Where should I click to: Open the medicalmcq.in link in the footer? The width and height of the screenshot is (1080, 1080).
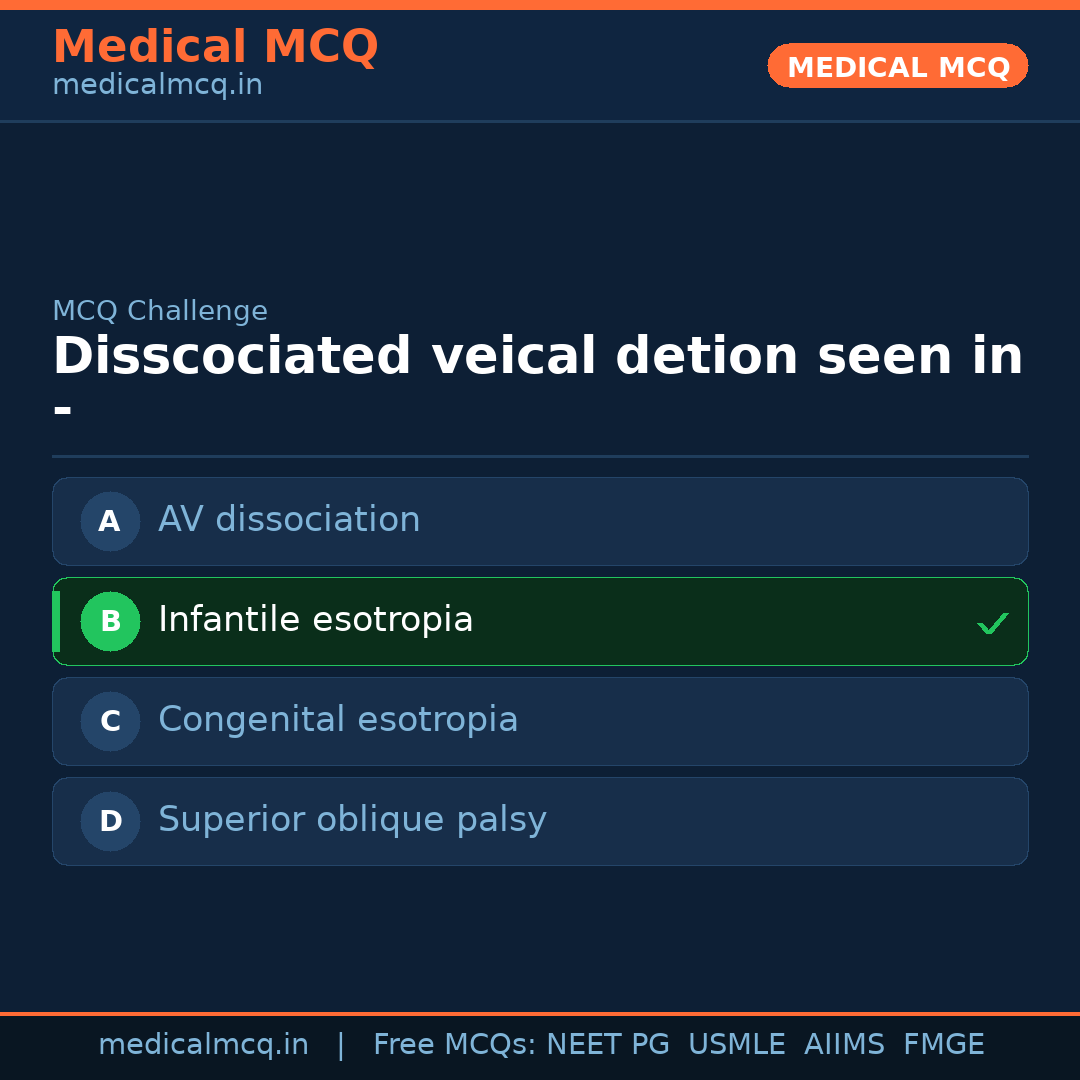[203, 1045]
